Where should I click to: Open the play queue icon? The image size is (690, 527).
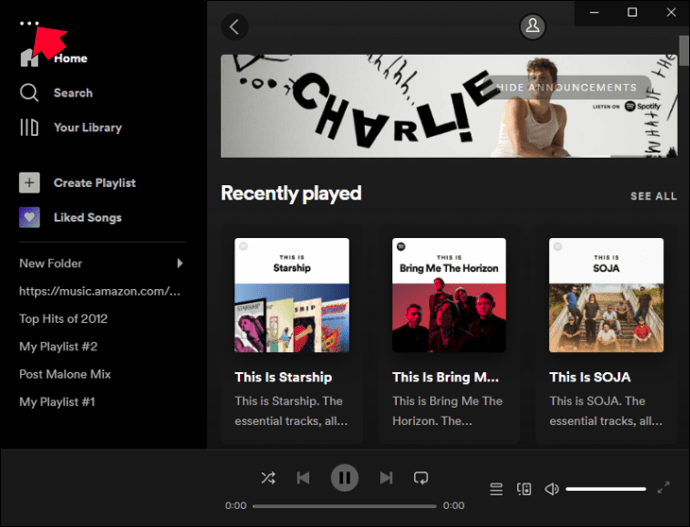[496, 489]
